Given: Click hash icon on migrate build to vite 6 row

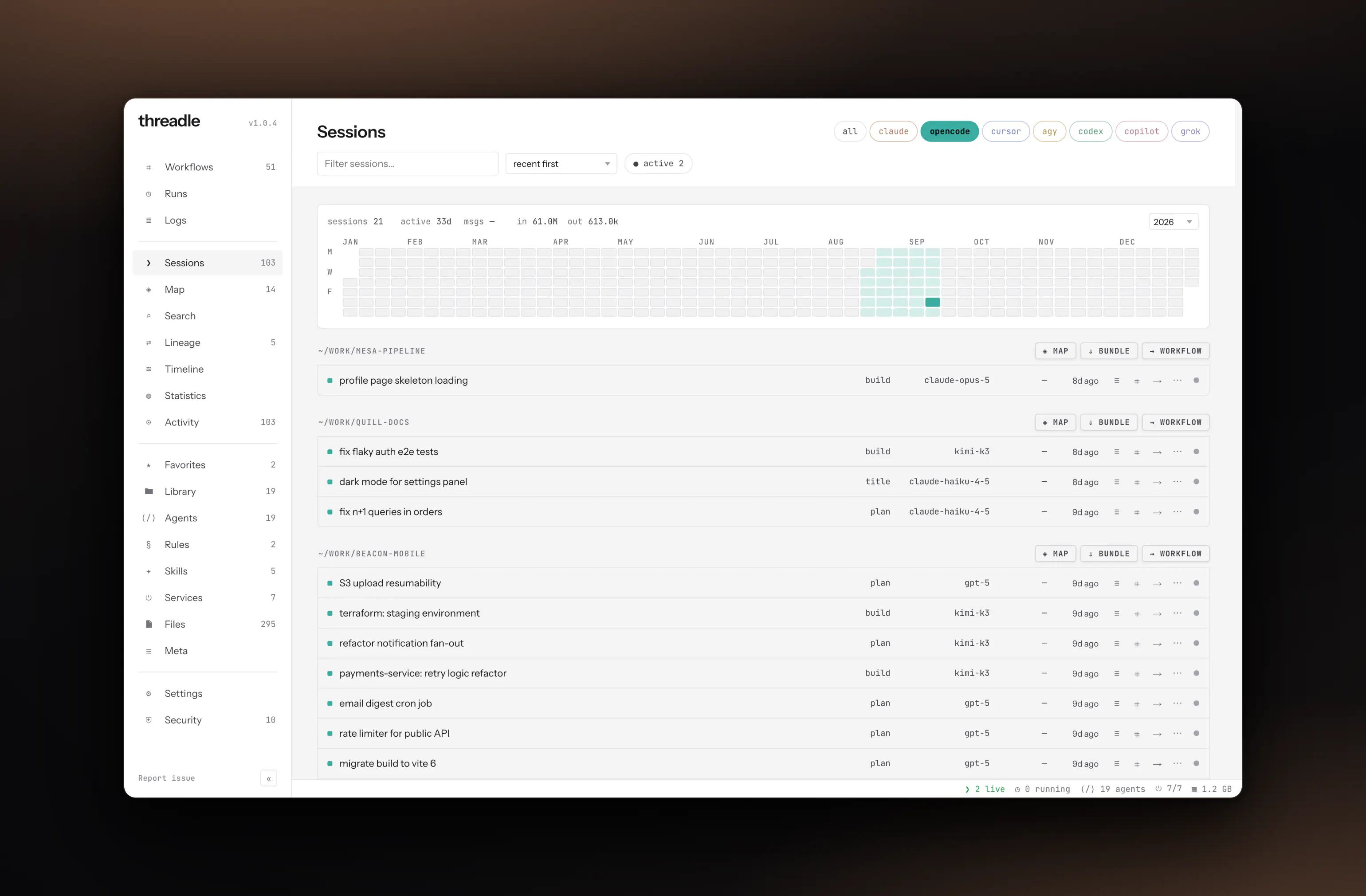Looking at the screenshot, I should (x=1136, y=764).
